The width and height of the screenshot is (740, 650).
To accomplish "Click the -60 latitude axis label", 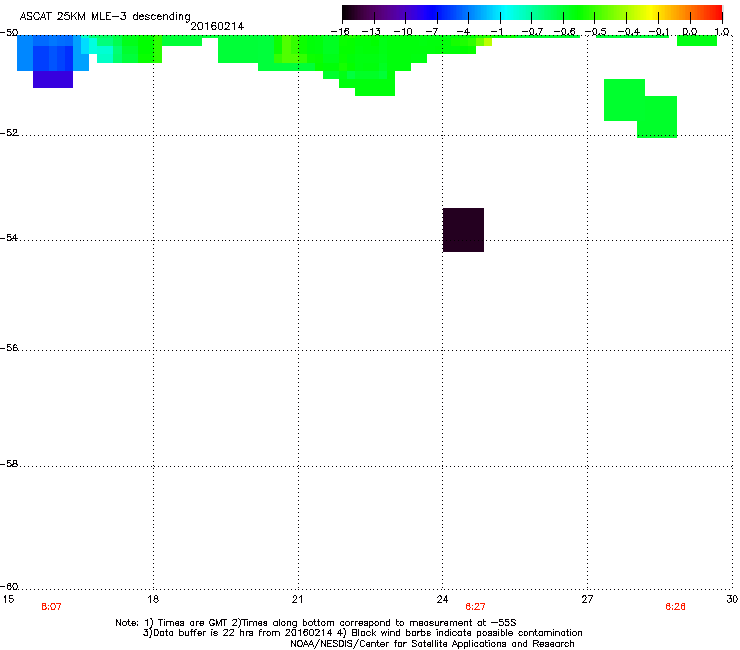I will pyautogui.click(x=9, y=587).
